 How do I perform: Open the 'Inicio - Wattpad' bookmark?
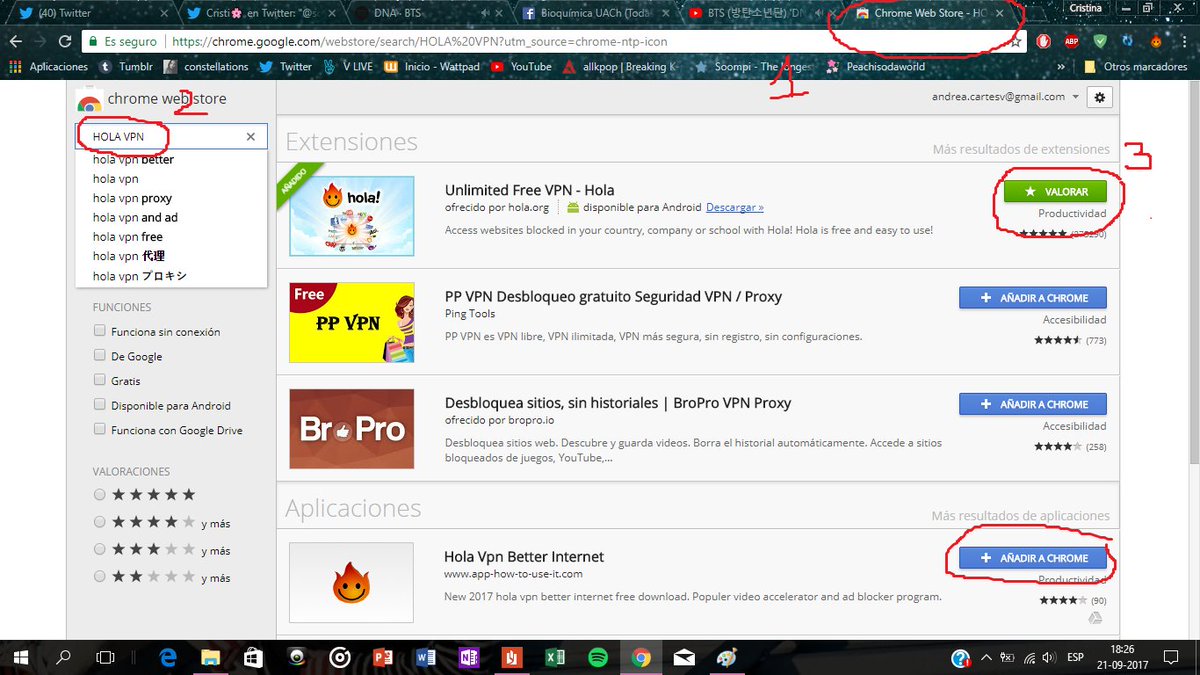431,67
